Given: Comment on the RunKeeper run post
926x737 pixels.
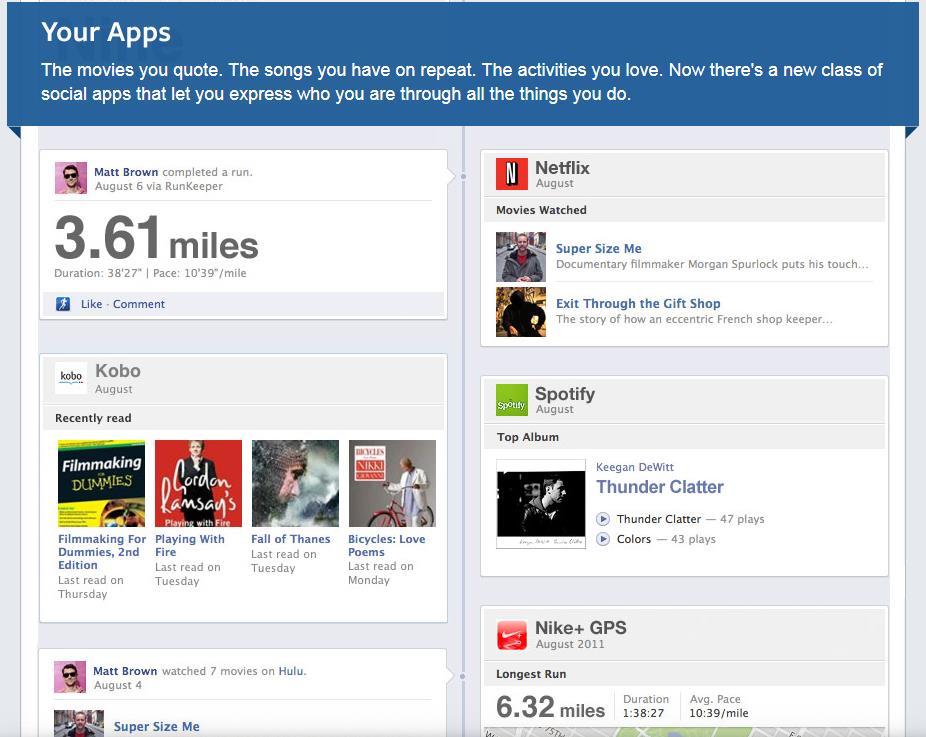Looking at the screenshot, I should 139,304.
